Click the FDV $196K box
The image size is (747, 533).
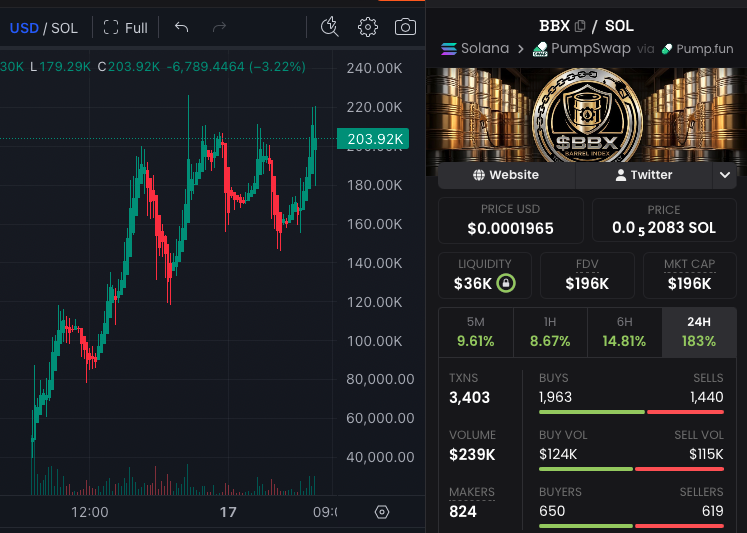coord(587,275)
